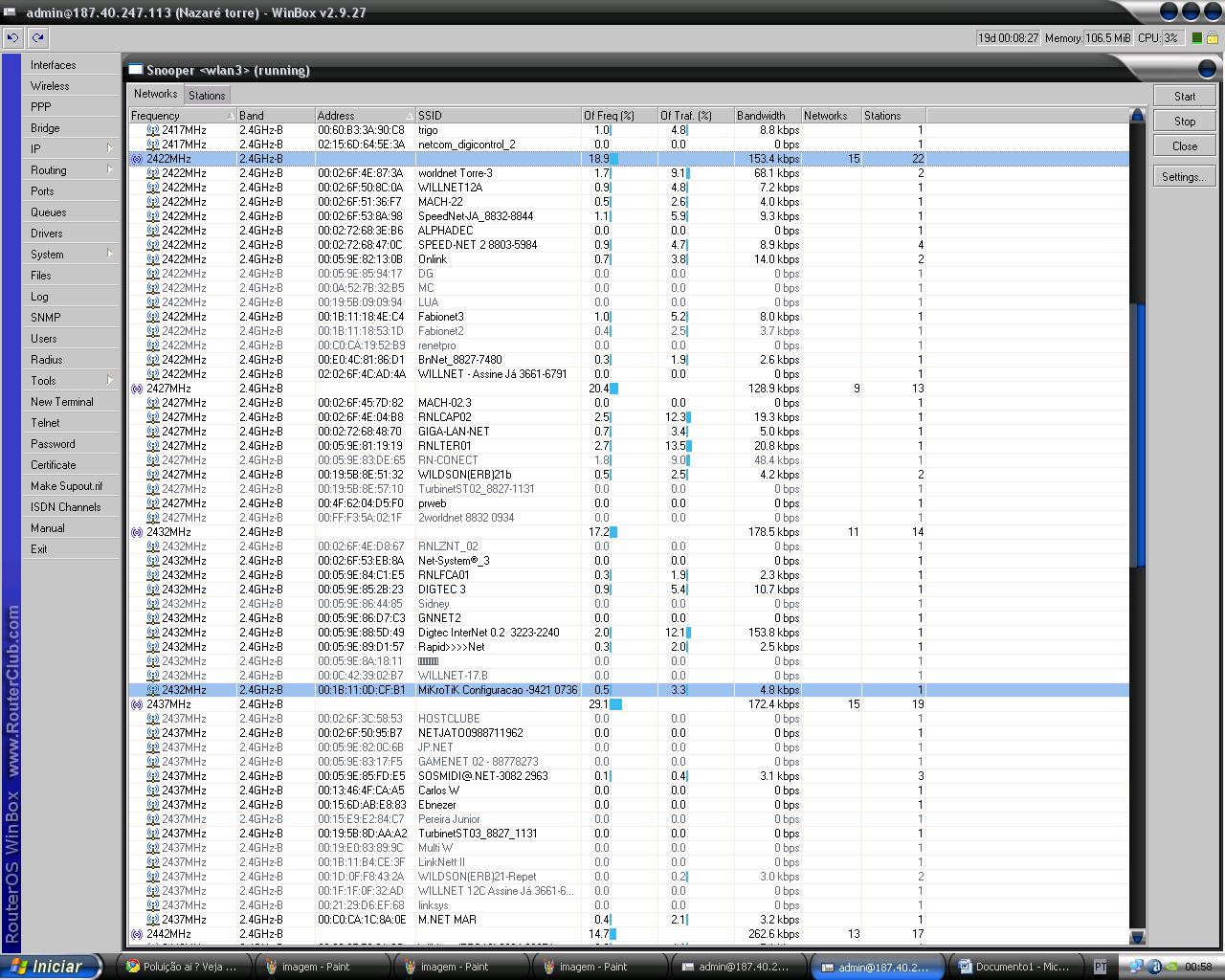1225x980 pixels.
Task: Click the taskbar clock showing 00:58
Action: (x=1198, y=967)
